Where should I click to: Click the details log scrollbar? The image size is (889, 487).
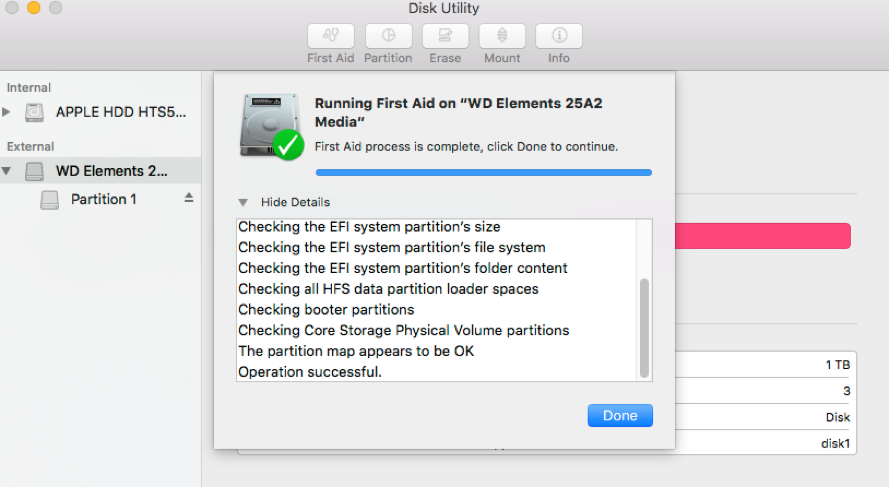644,328
